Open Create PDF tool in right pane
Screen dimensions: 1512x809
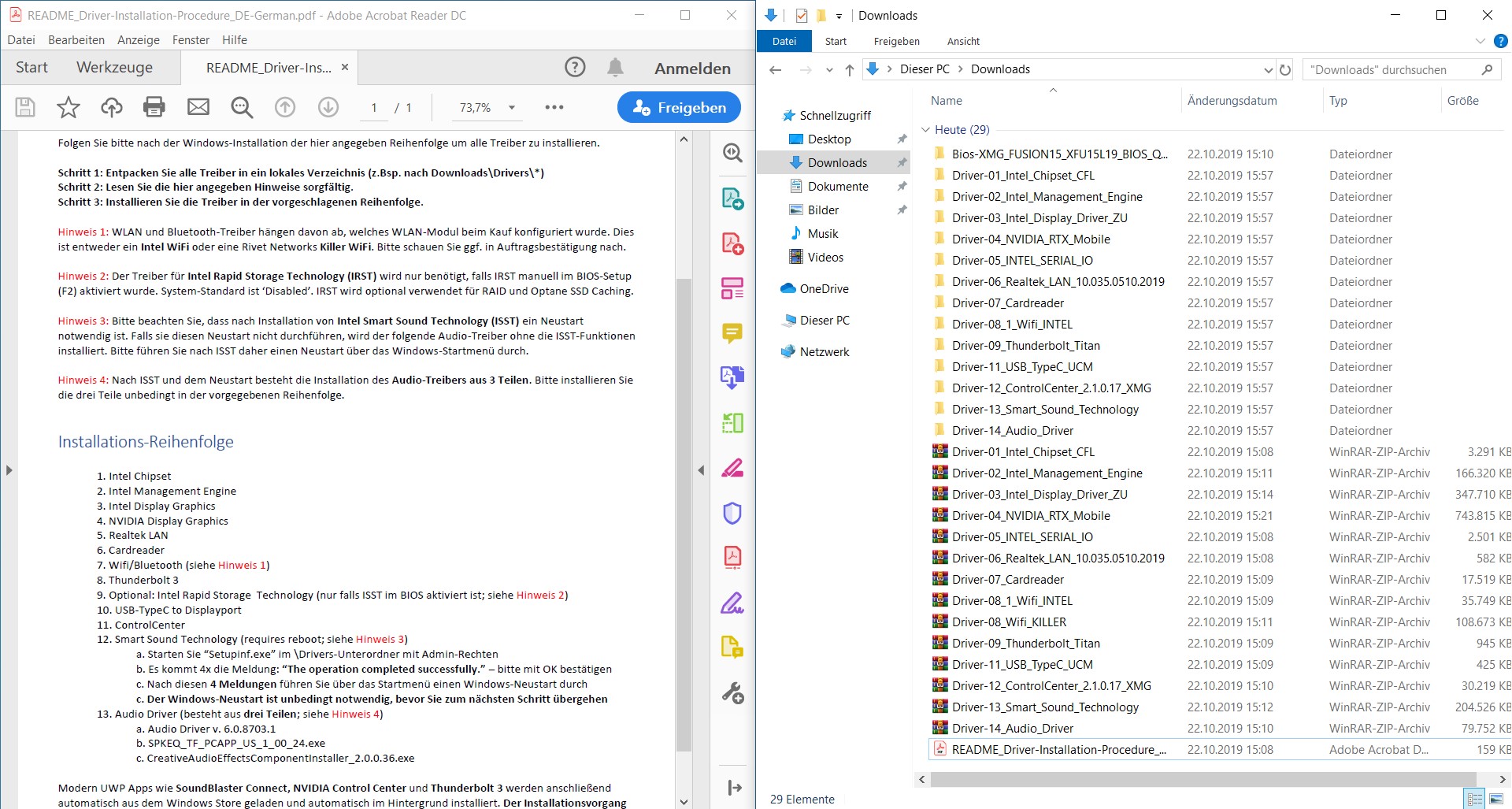coord(732,243)
